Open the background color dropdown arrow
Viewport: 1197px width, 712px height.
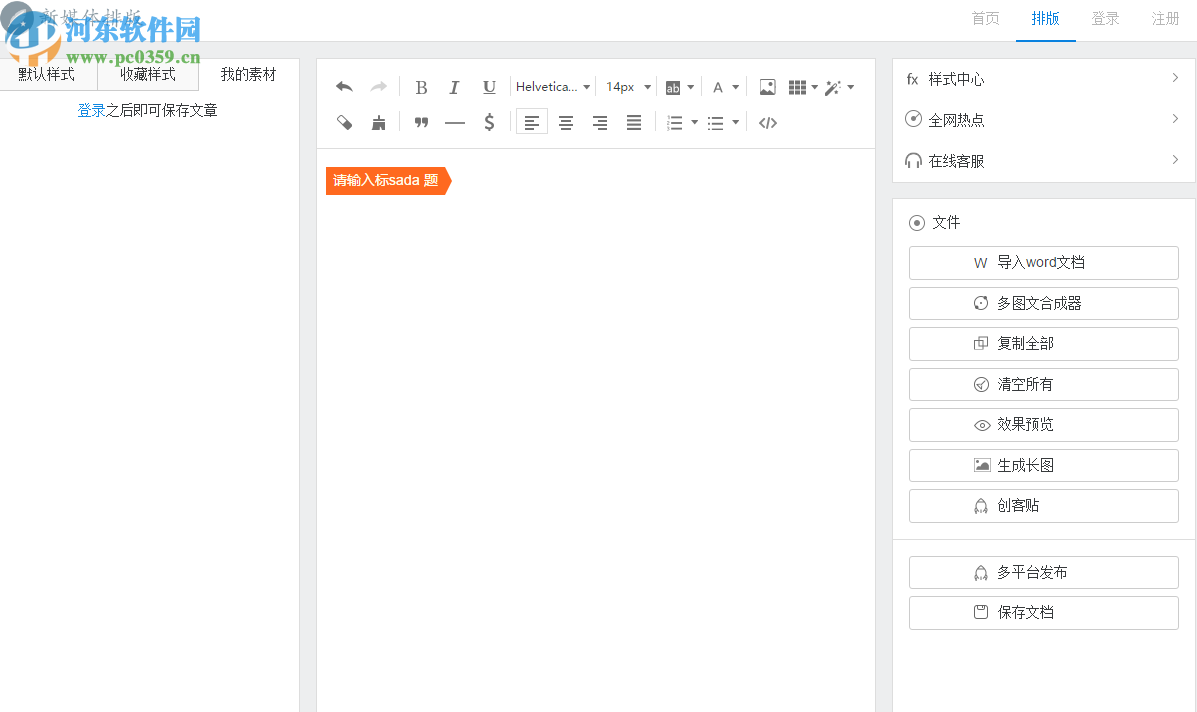click(x=691, y=87)
